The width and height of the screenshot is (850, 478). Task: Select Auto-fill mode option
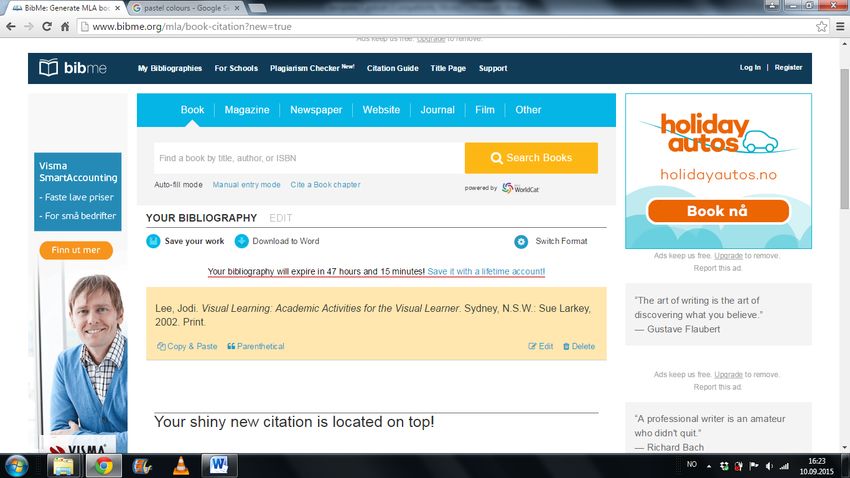(x=178, y=185)
